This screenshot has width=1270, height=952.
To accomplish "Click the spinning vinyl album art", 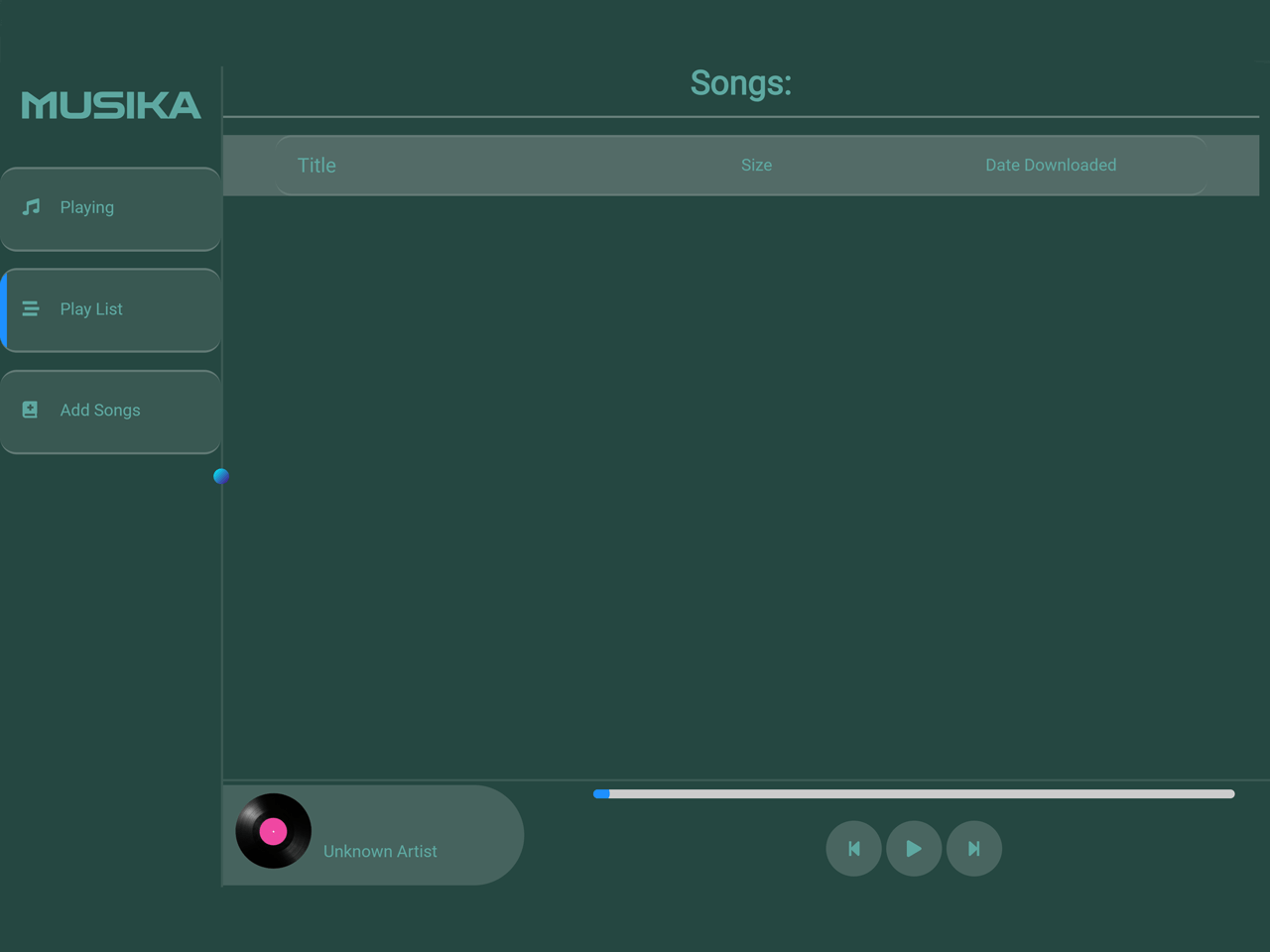I will point(273,831).
